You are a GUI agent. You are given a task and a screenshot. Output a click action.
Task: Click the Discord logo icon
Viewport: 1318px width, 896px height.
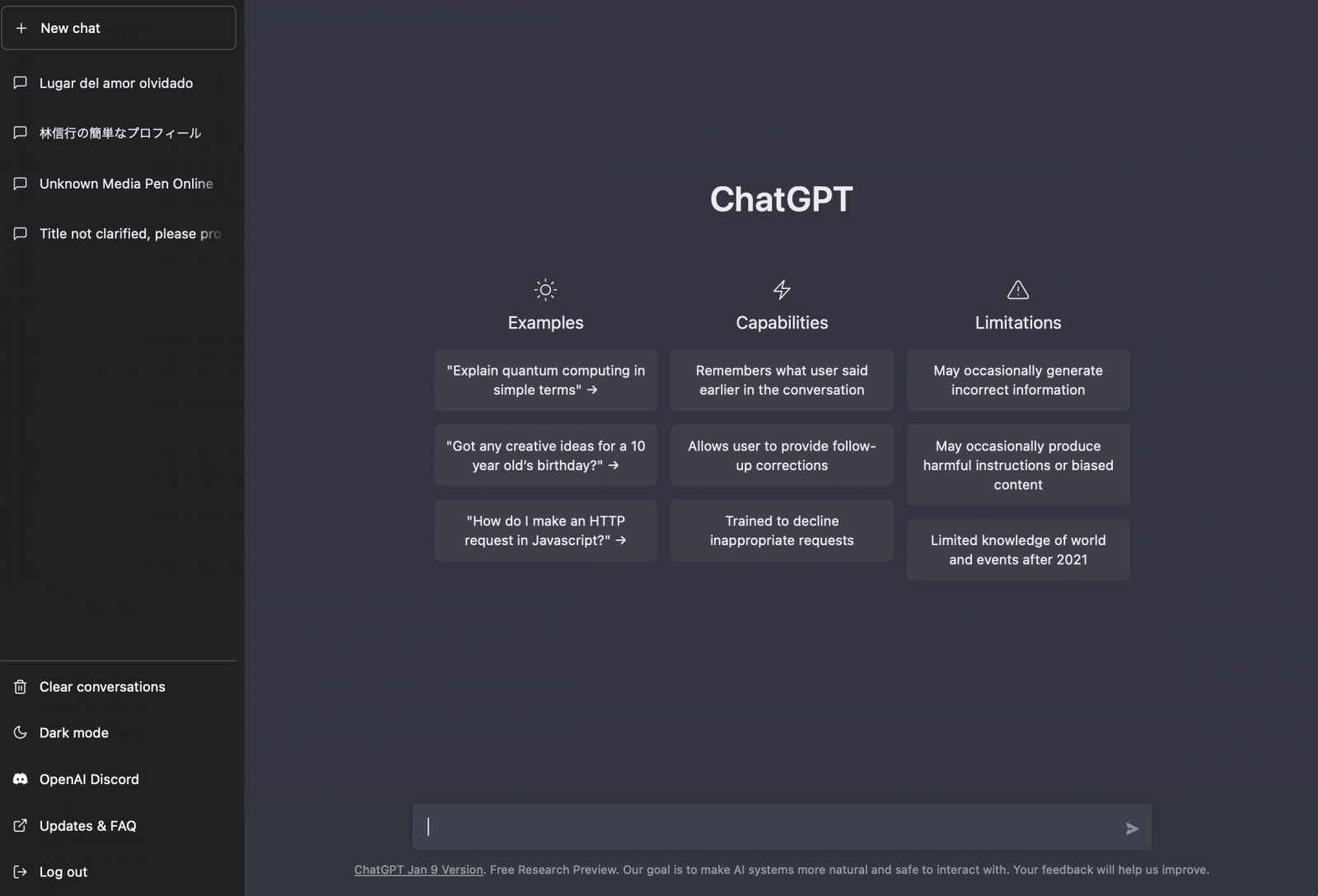tap(21, 779)
